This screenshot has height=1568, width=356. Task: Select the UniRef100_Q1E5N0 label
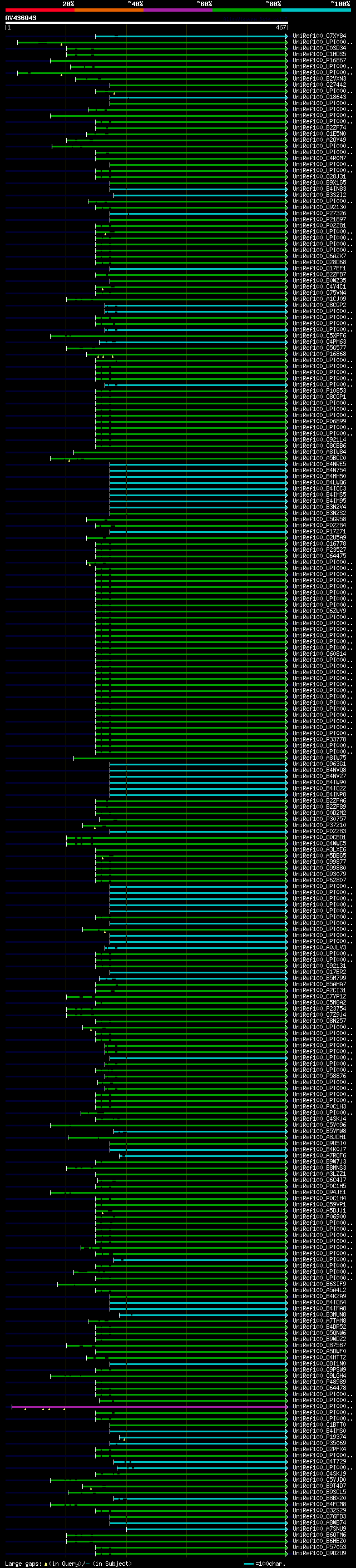click(x=319, y=134)
